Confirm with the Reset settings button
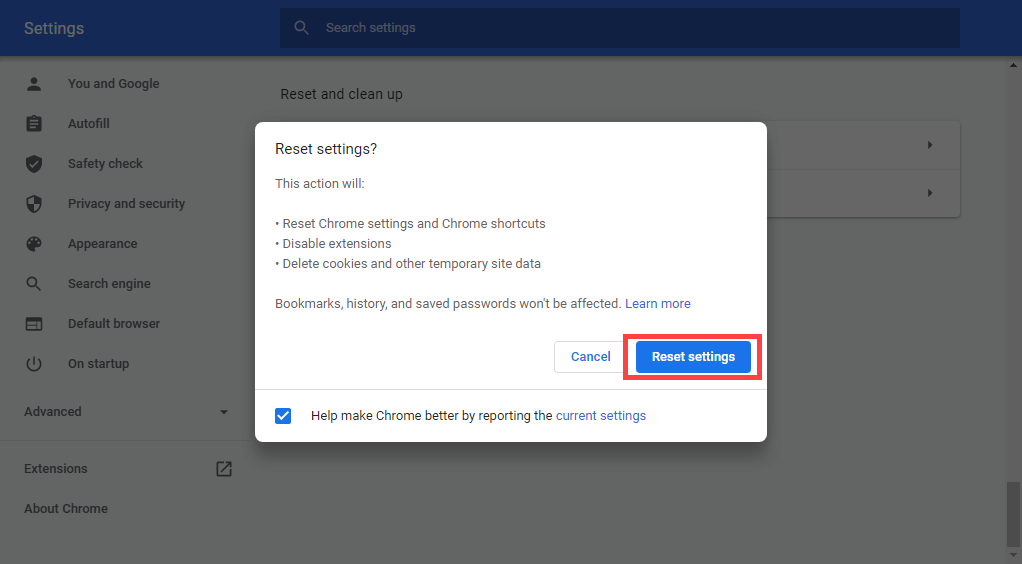Viewport: 1022px width, 564px height. [693, 357]
